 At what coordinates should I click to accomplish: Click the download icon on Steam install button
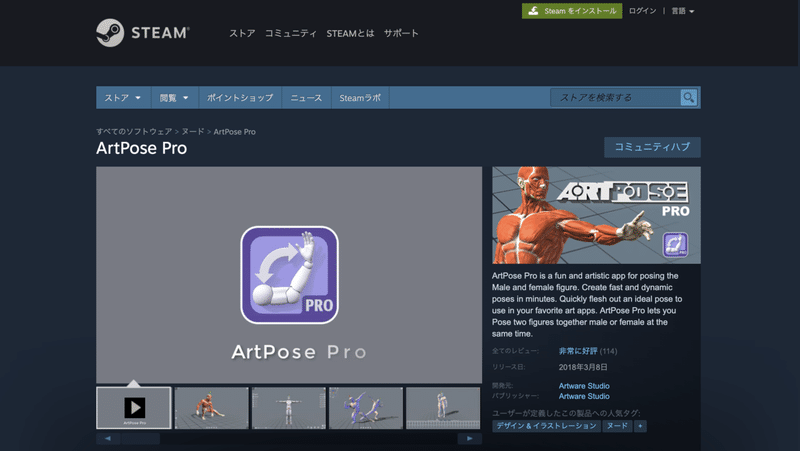pyautogui.click(x=533, y=11)
